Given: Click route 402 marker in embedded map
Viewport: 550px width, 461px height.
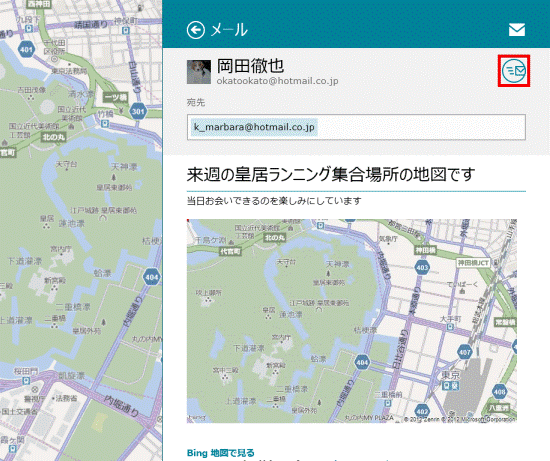Looking at the screenshot, I should click(x=422, y=411).
